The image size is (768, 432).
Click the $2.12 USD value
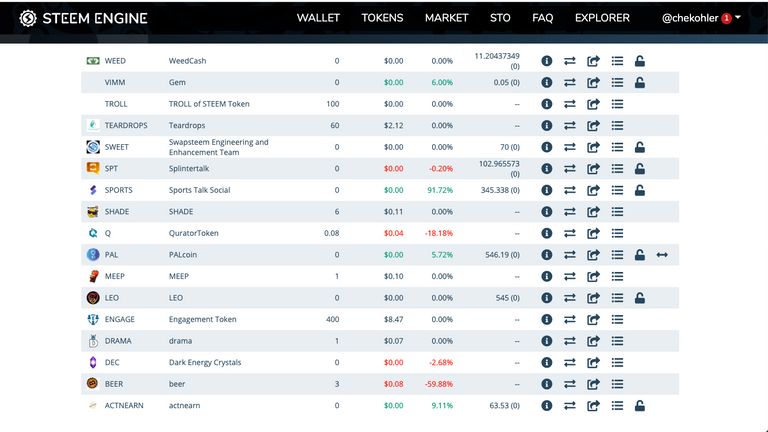[x=393, y=125]
